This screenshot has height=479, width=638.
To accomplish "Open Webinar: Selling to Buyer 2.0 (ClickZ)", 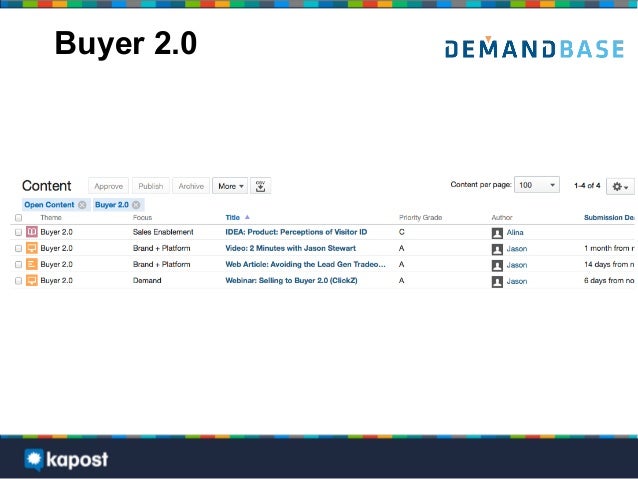I will click(x=291, y=280).
